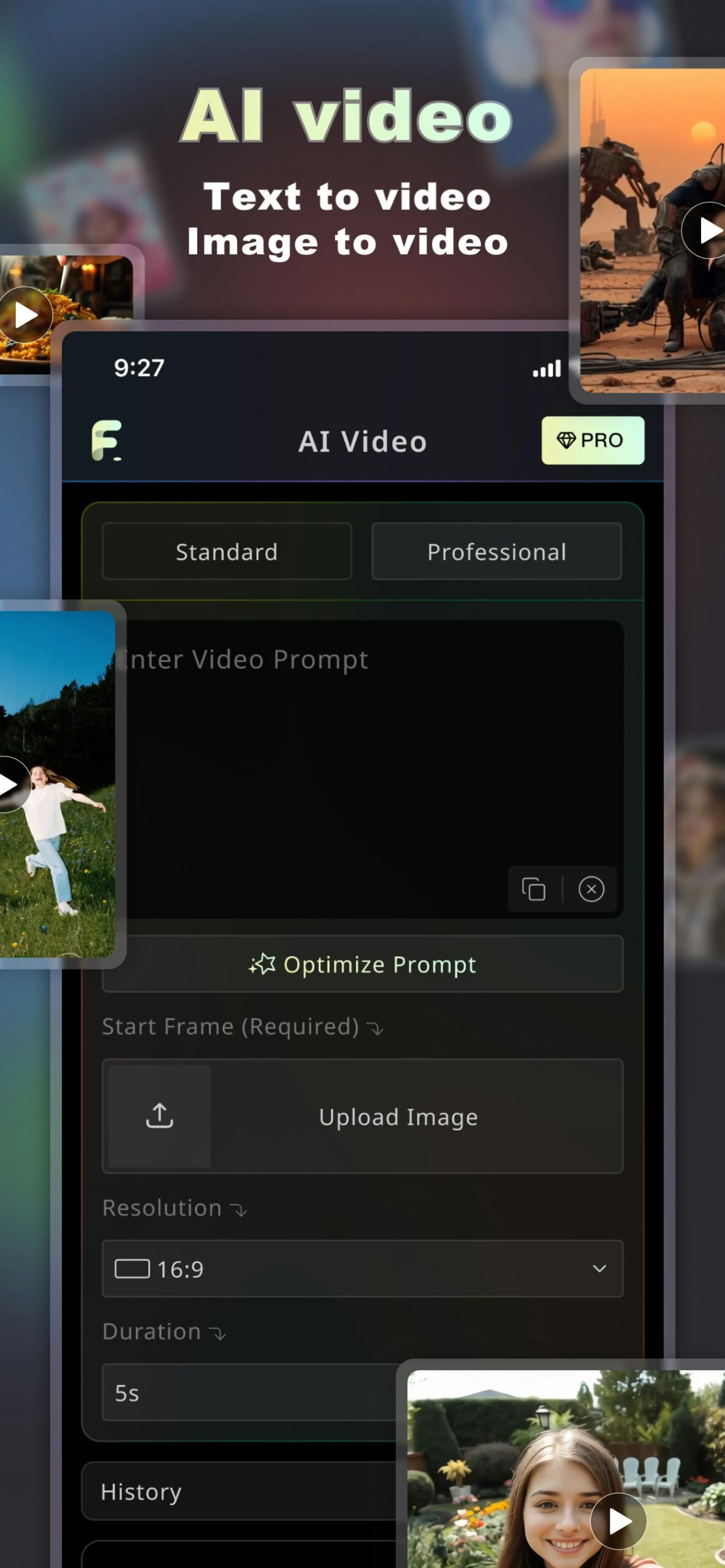Tap the cellular signal bars icon
Image resolution: width=725 pixels, height=1568 pixels.
click(547, 369)
